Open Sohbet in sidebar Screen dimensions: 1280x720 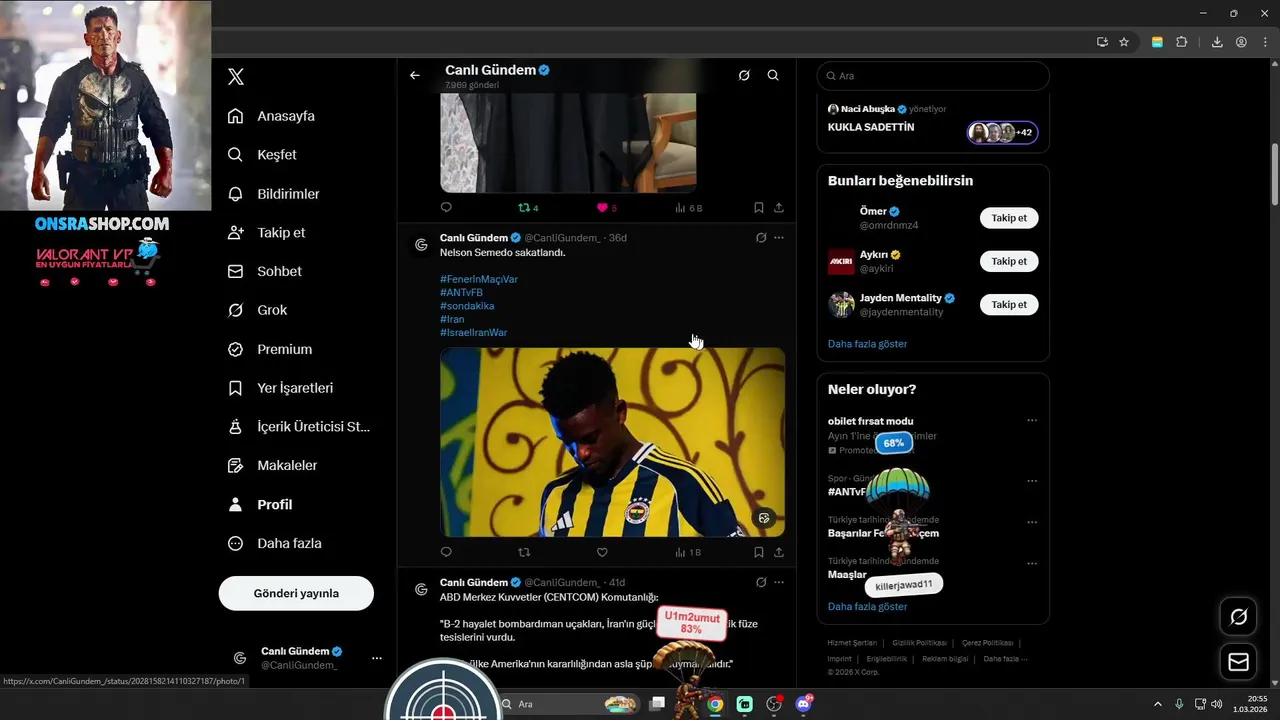tap(266, 271)
